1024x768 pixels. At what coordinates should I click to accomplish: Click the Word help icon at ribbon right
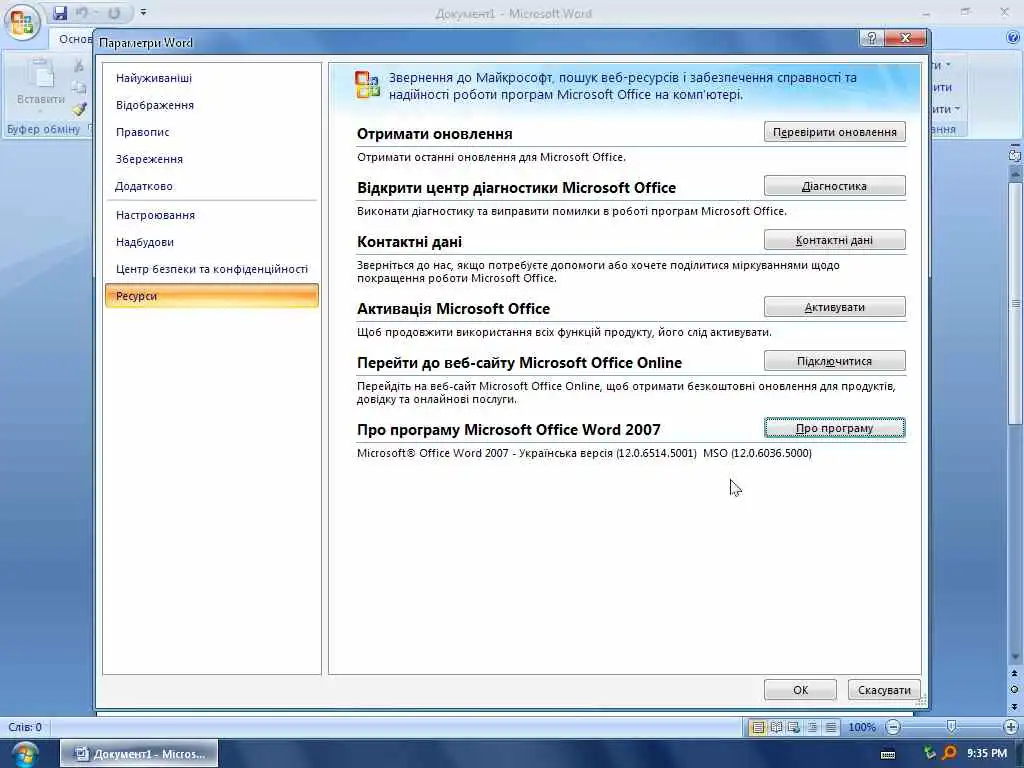tap(1013, 38)
